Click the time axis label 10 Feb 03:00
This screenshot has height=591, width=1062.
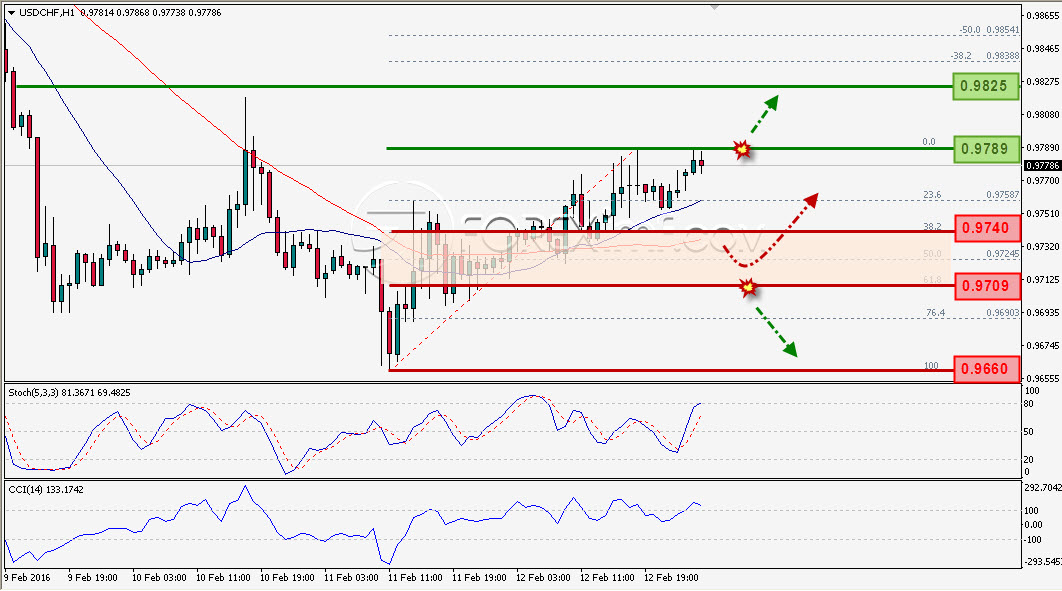[x=159, y=578]
